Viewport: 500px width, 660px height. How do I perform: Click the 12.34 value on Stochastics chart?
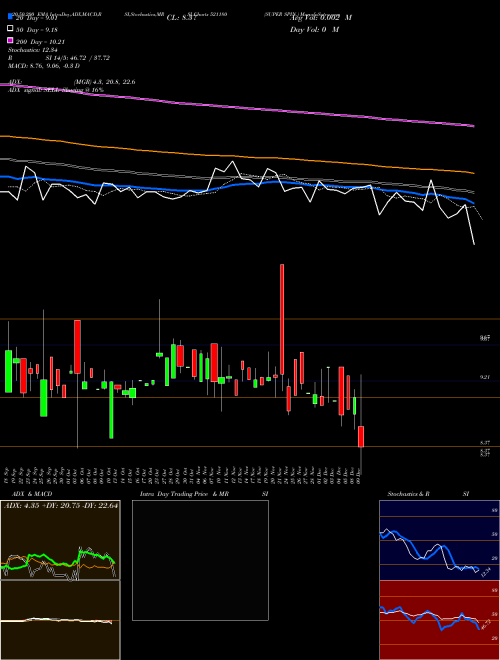pos(485,572)
